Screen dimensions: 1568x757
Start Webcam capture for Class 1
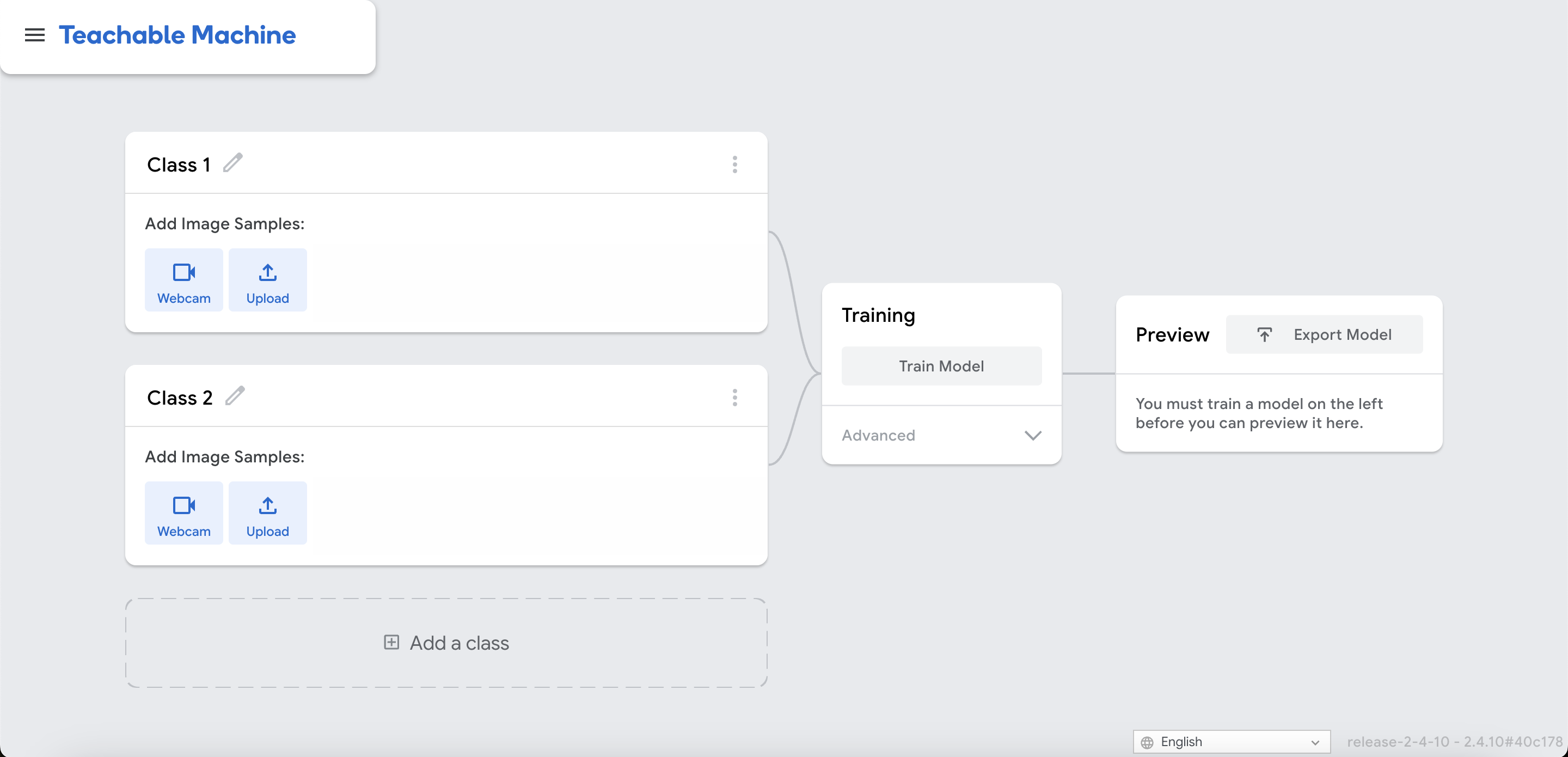point(184,280)
